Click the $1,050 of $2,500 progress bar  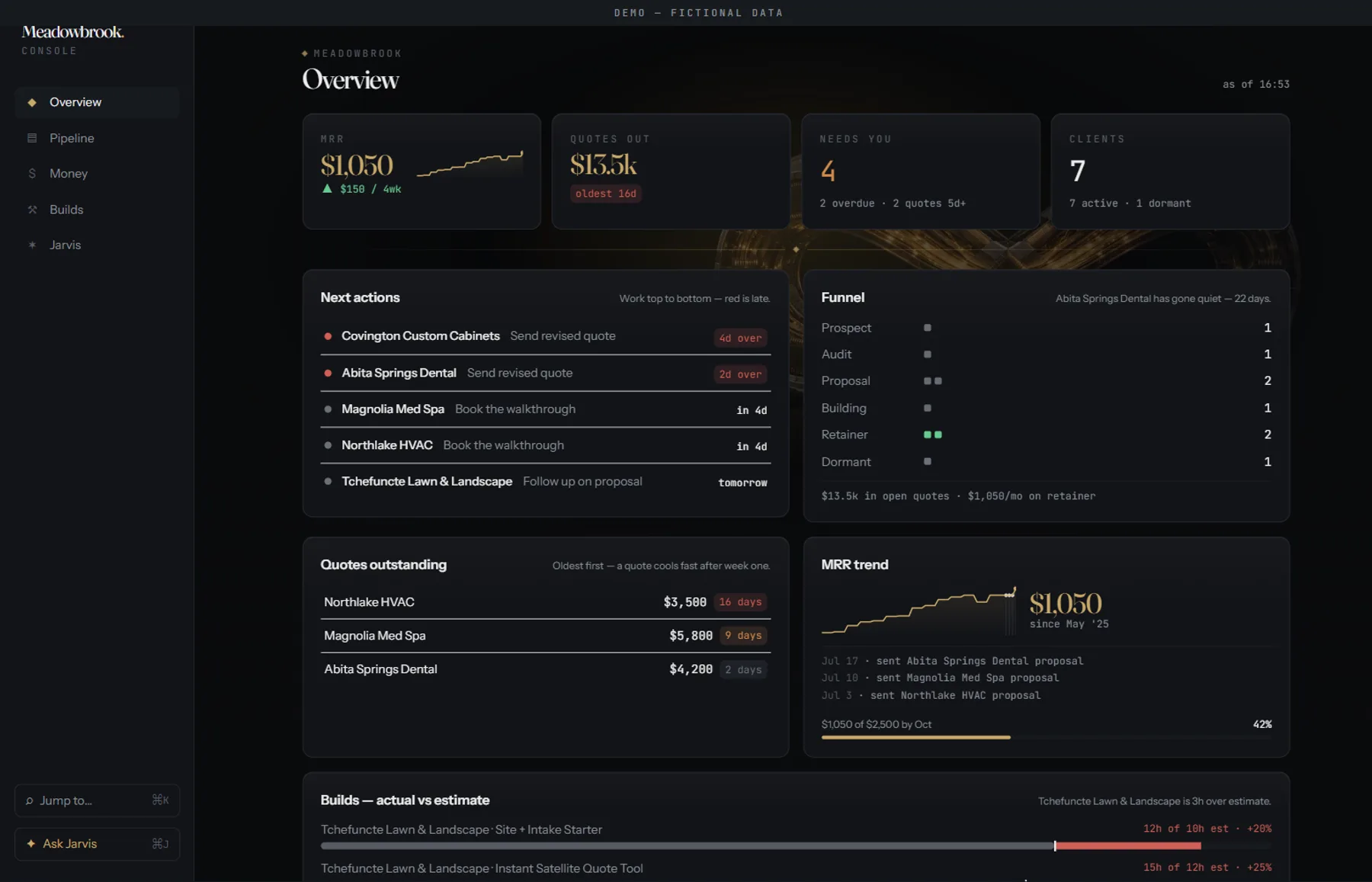point(1047,737)
